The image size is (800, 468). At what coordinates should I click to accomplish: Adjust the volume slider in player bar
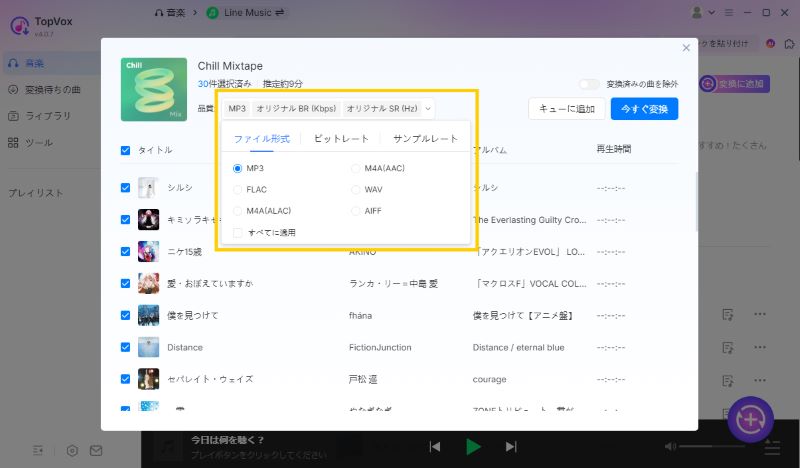712,447
